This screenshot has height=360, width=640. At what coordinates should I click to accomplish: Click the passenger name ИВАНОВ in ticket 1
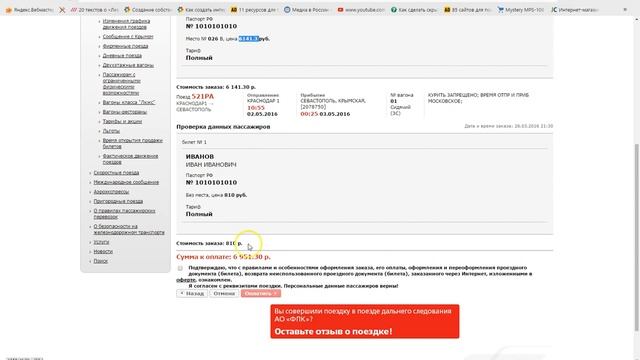click(200, 157)
